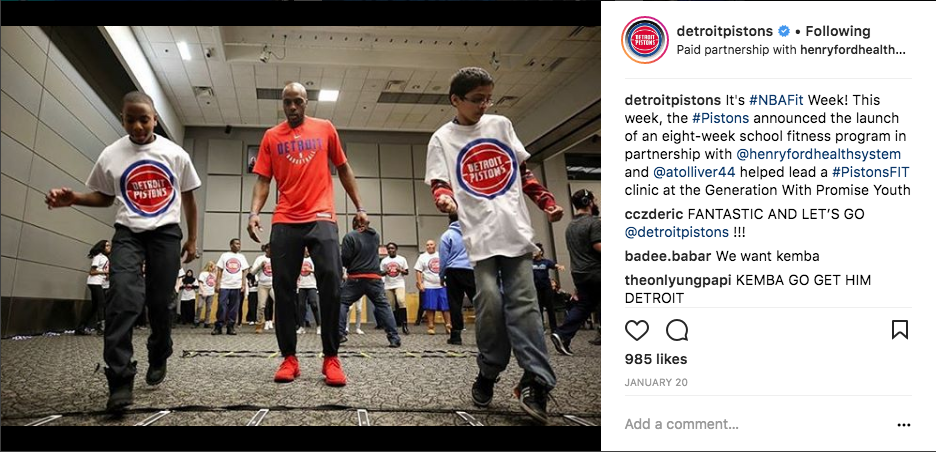Visit @henryfordhealthsystem mention in caption
Screen dimensions: 936x452
818,154
